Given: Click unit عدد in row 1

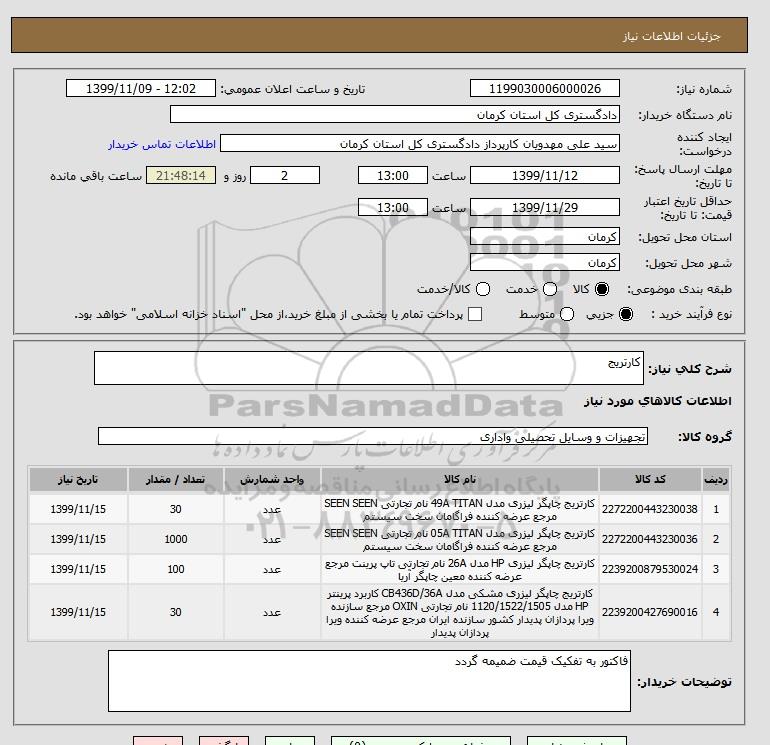Looking at the screenshot, I should tap(272, 510).
